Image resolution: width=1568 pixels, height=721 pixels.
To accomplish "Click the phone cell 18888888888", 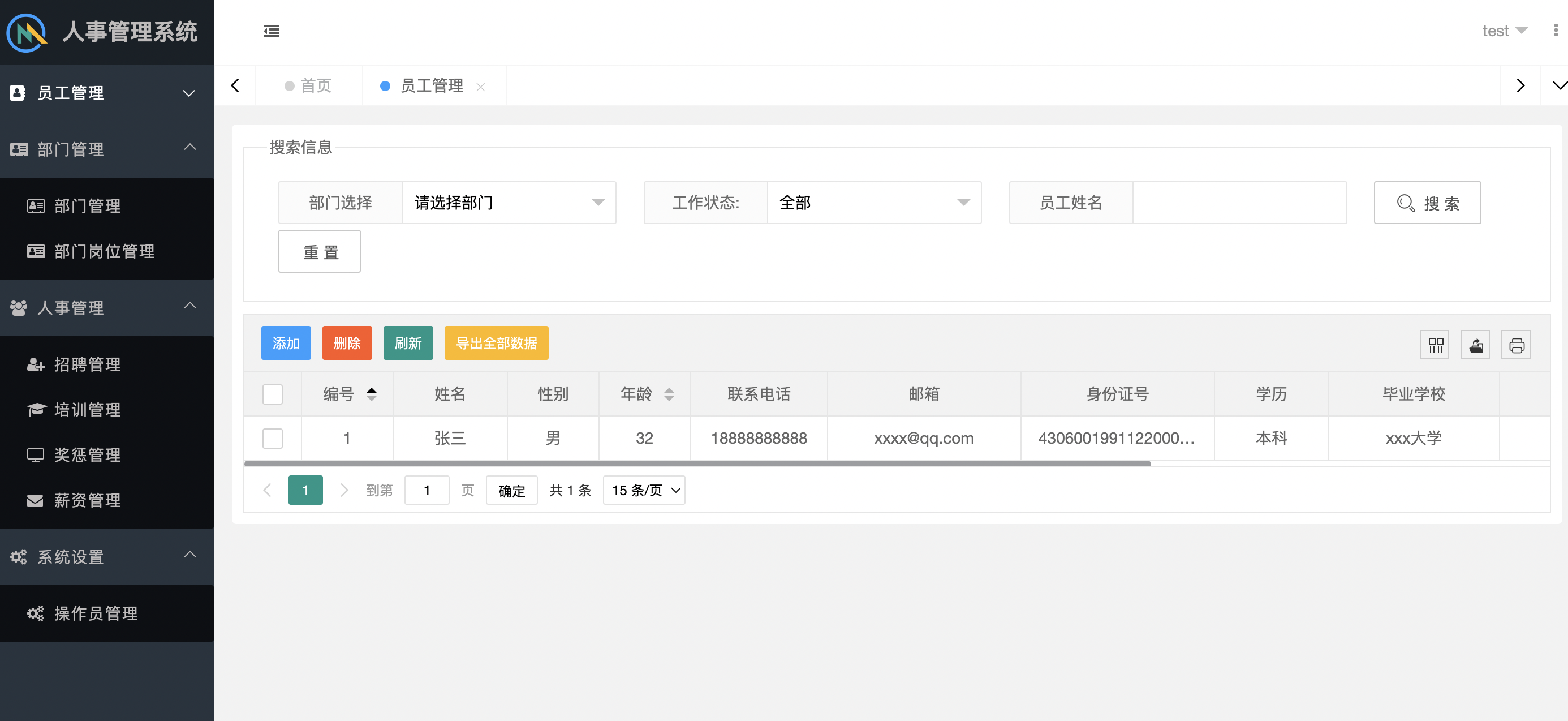I will click(759, 439).
